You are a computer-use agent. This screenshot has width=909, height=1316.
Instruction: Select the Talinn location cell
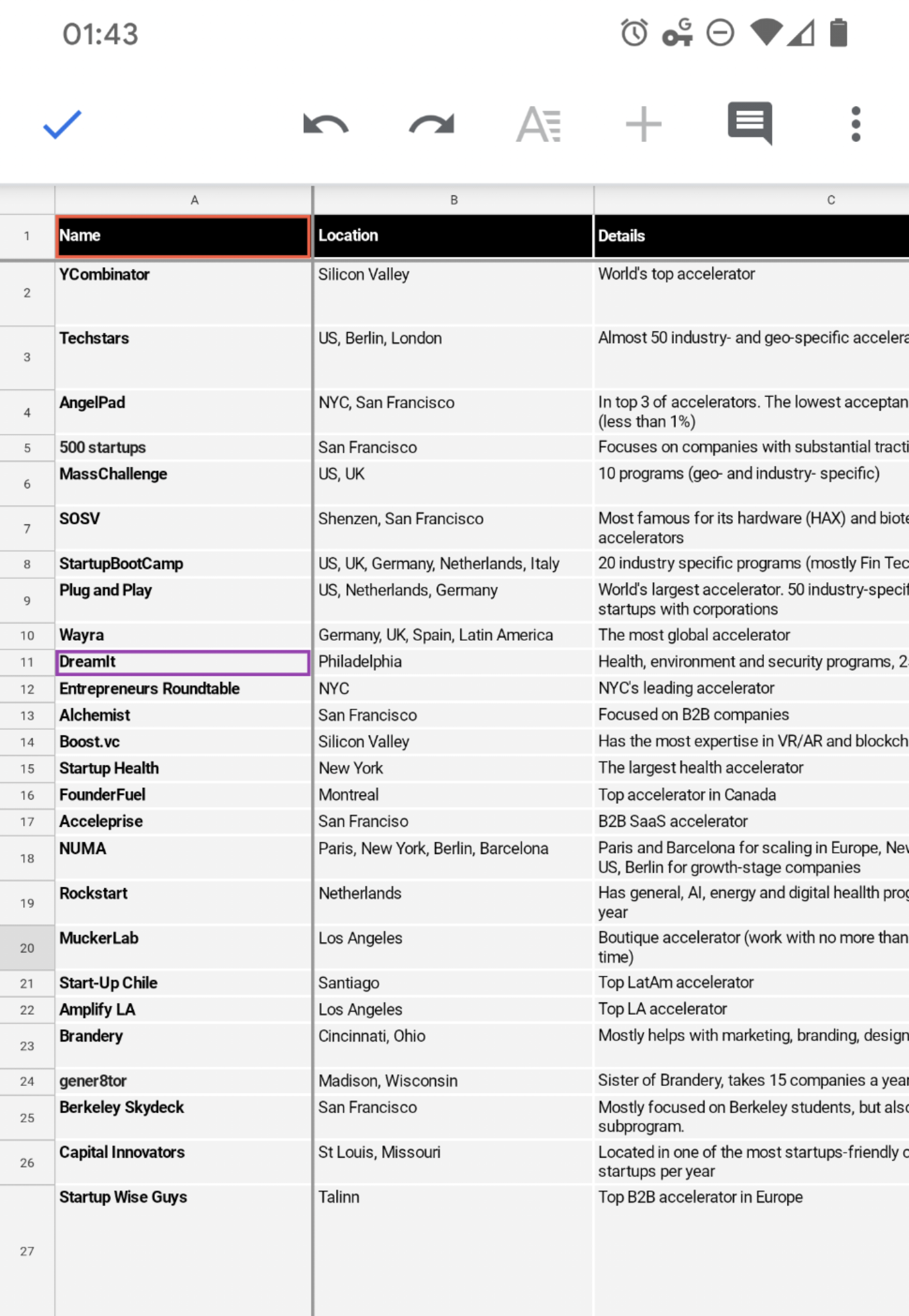454,1250
